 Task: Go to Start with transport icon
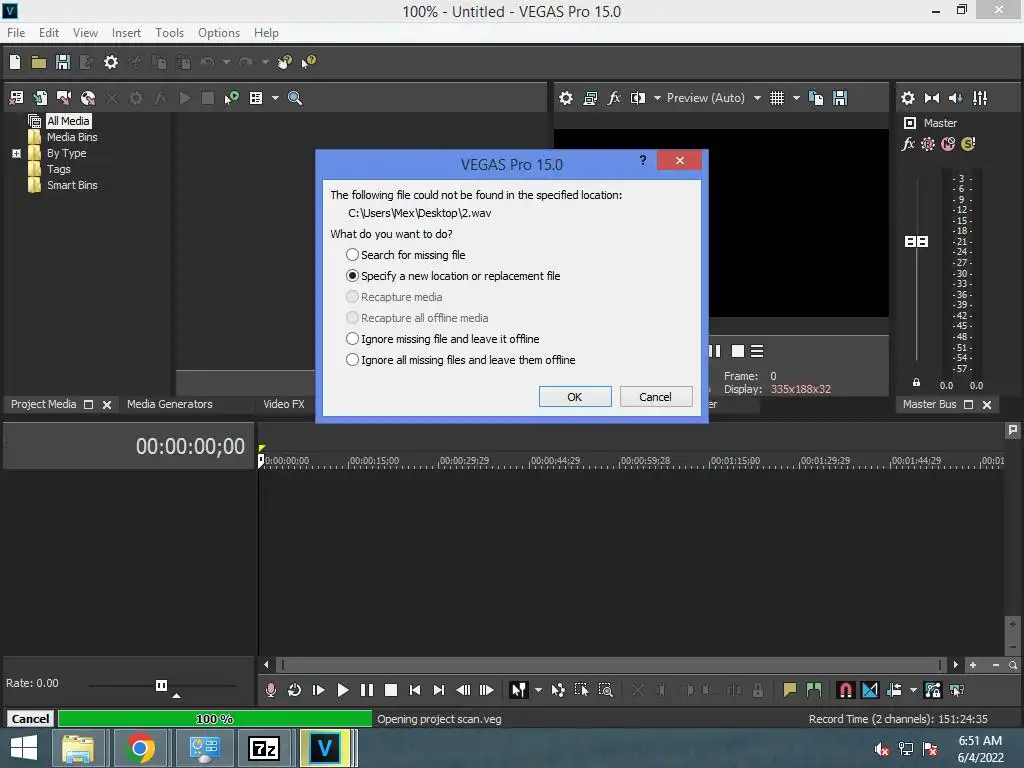[415, 690]
